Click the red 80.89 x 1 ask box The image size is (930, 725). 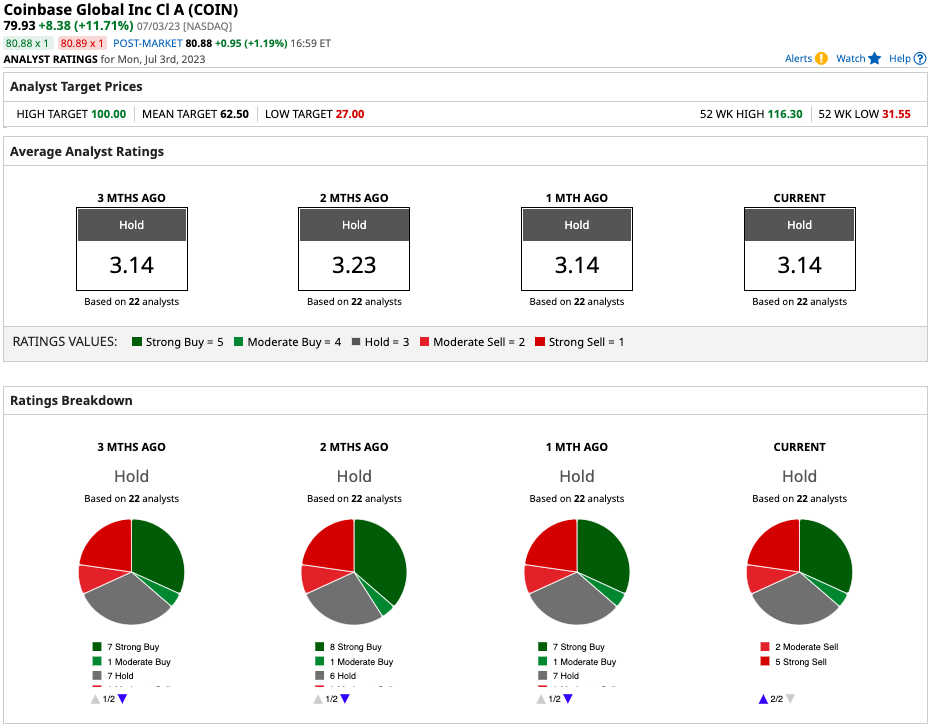(82, 44)
